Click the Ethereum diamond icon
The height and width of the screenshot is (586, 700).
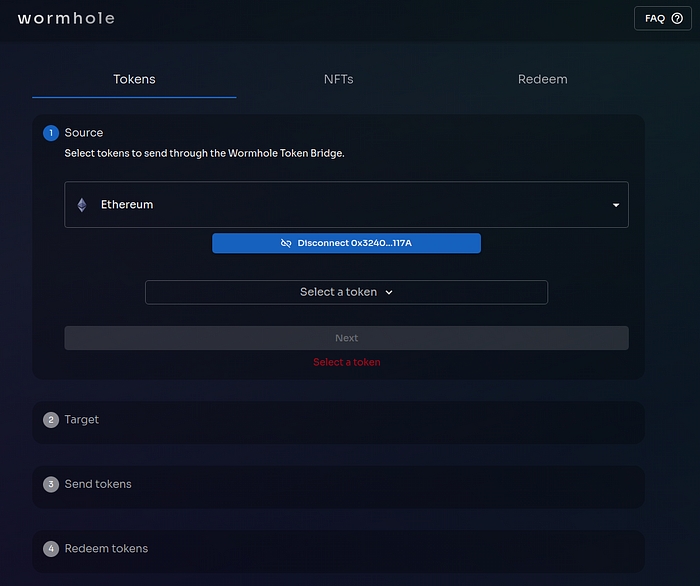point(82,205)
